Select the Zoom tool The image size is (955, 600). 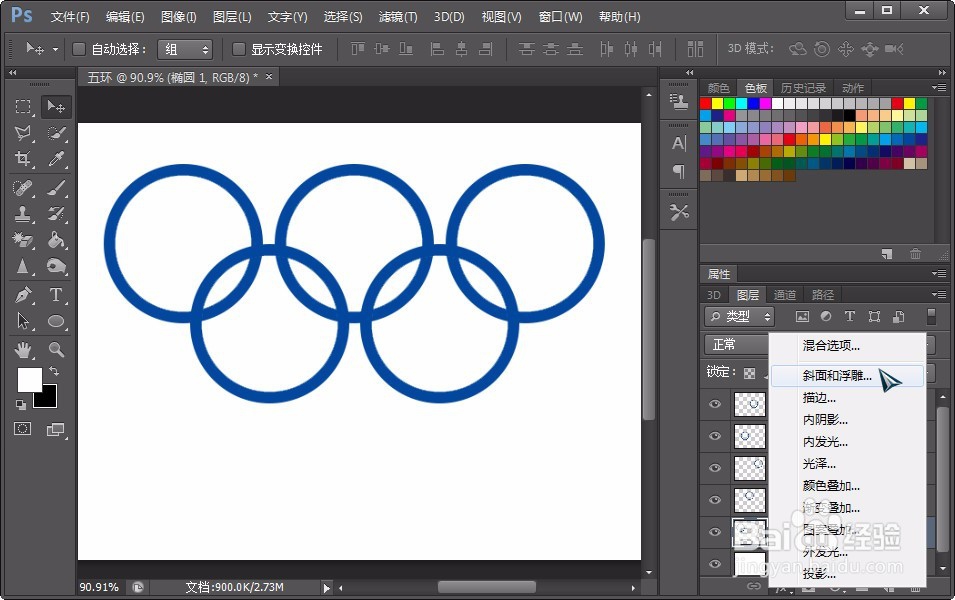coord(56,350)
